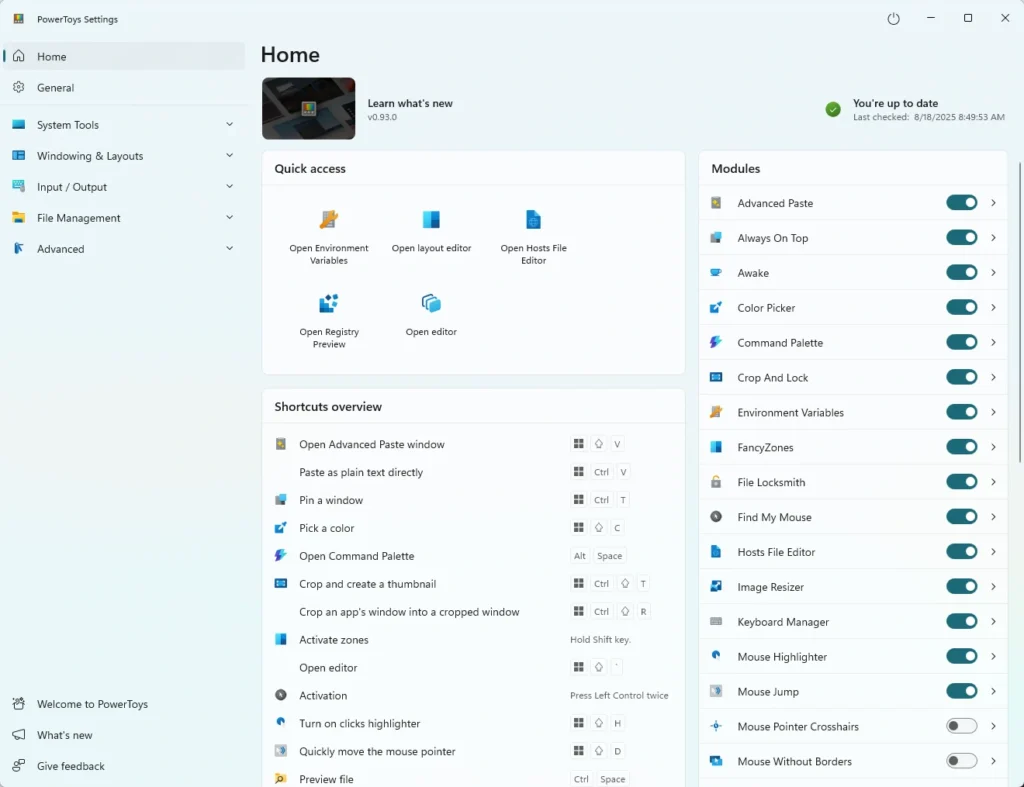The image size is (1024, 787).
Task: Click the Awake icon in Modules list
Action: click(716, 272)
